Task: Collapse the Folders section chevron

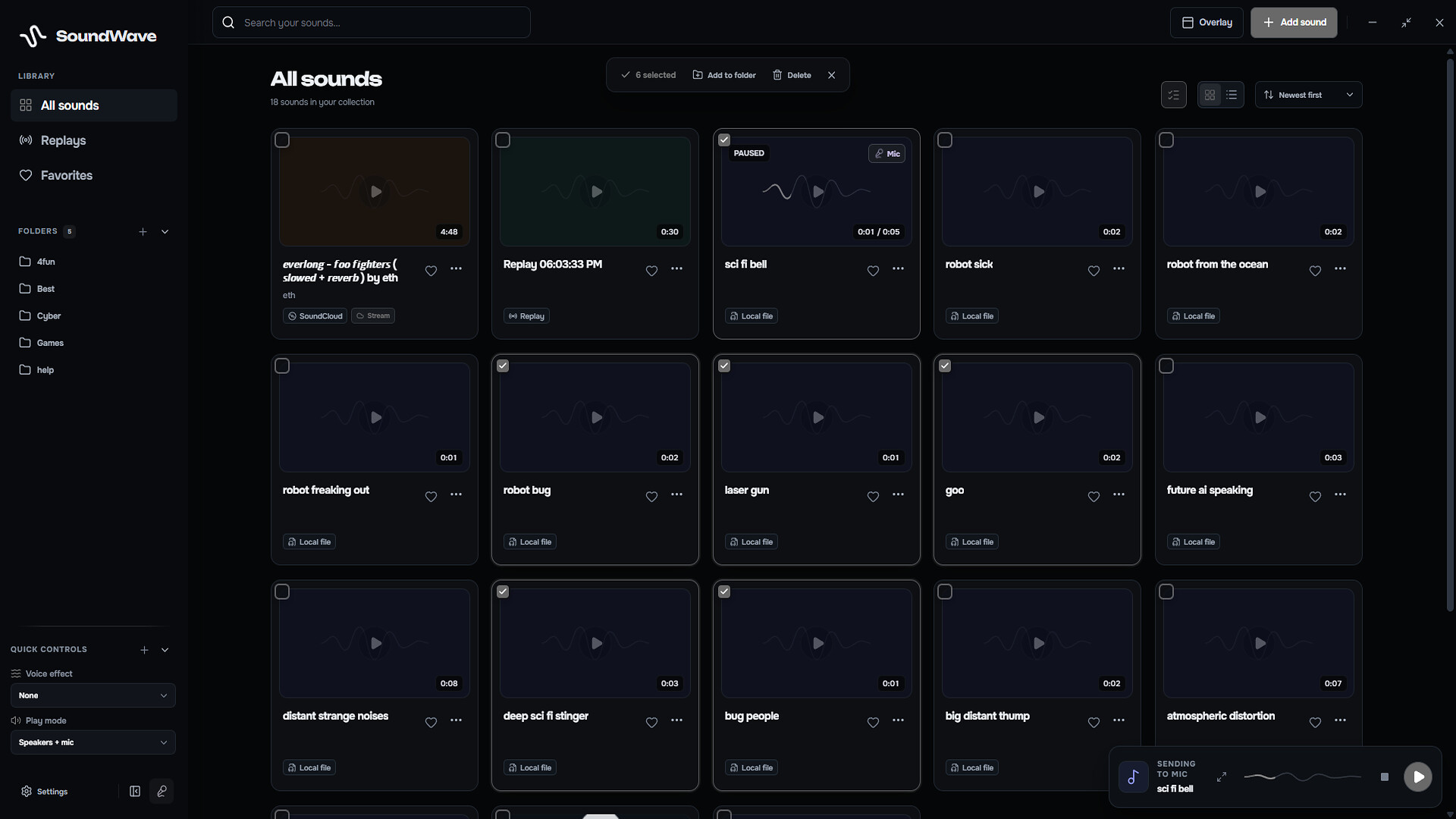Action: (165, 232)
